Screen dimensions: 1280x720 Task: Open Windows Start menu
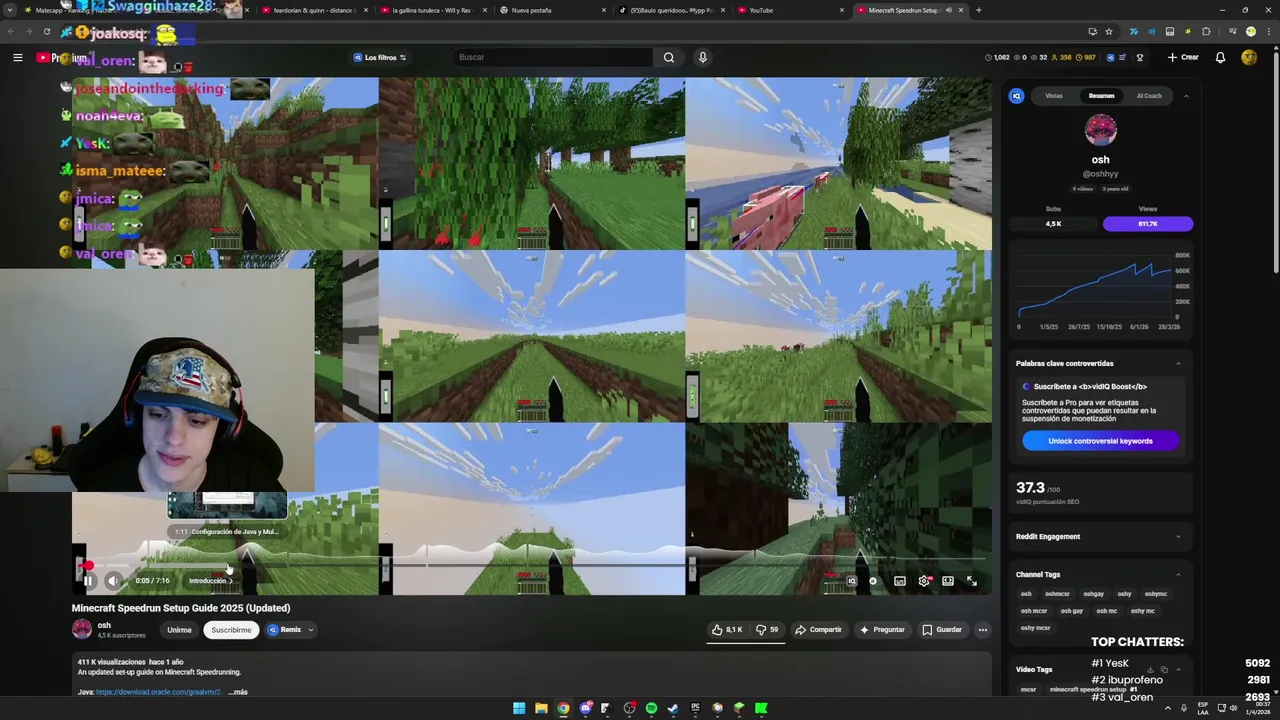(519, 708)
